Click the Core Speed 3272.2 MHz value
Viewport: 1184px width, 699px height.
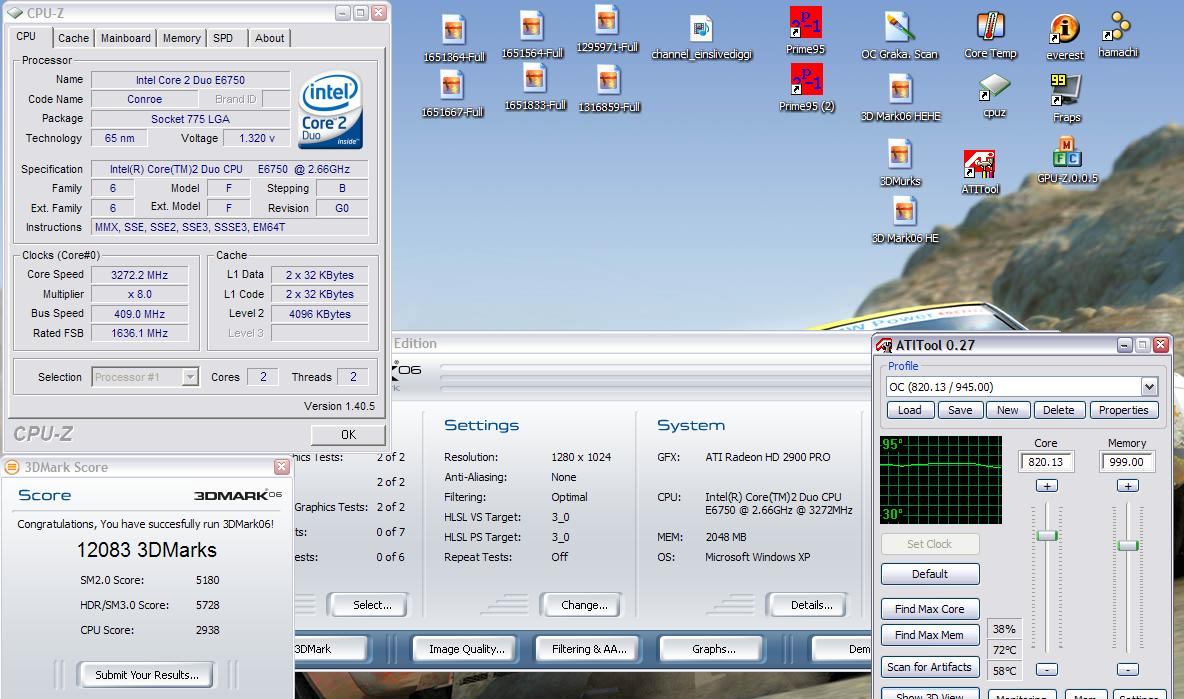(140, 275)
